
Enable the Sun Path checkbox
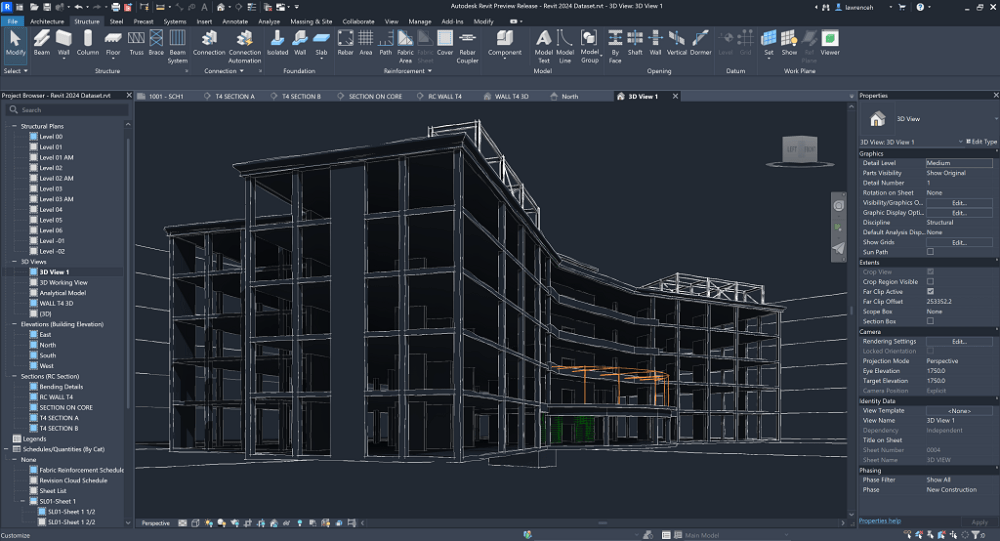coord(930,252)
